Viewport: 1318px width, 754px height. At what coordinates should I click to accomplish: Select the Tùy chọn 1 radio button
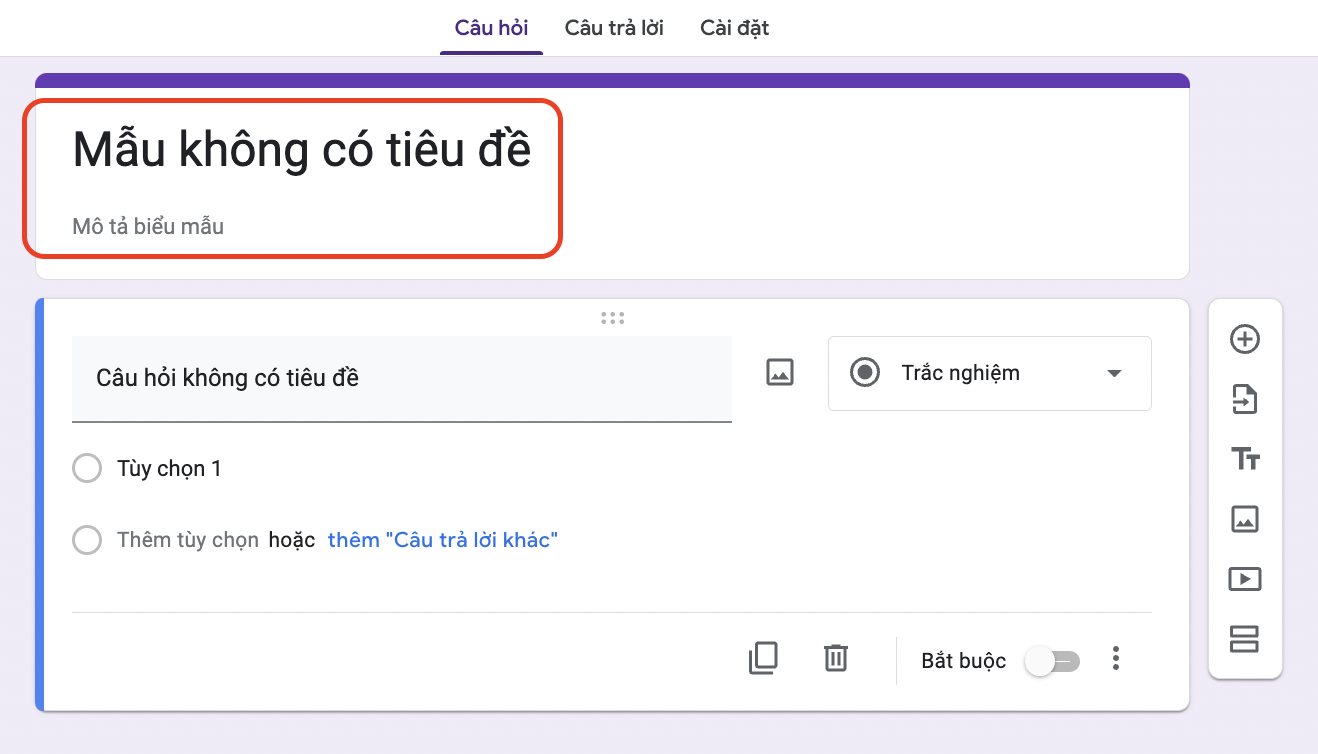click(x=87, y=468)
